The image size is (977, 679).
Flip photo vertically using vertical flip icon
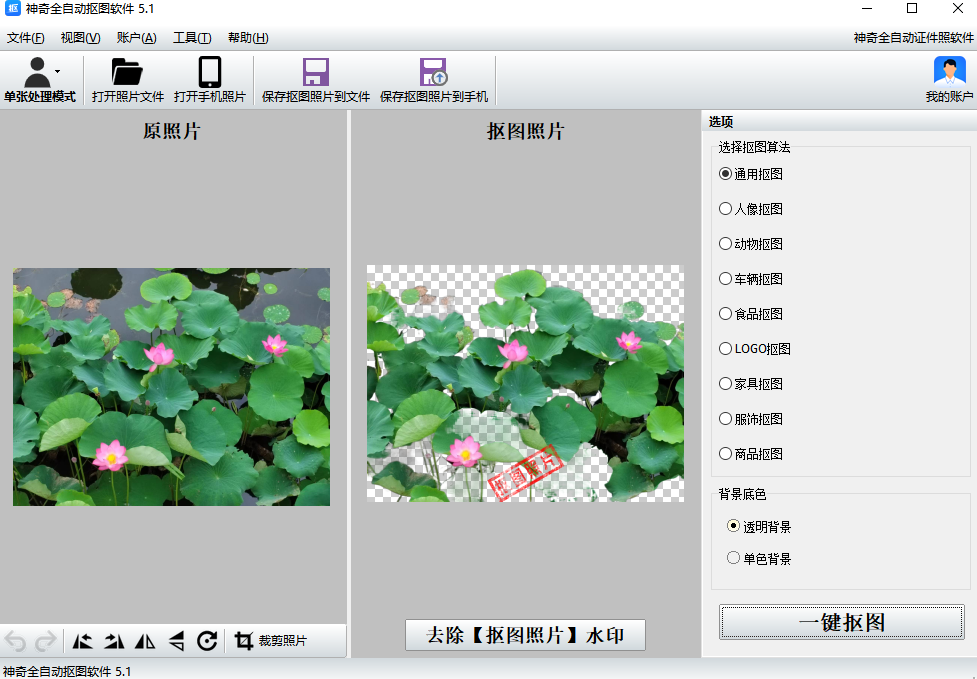coord(176,641)
